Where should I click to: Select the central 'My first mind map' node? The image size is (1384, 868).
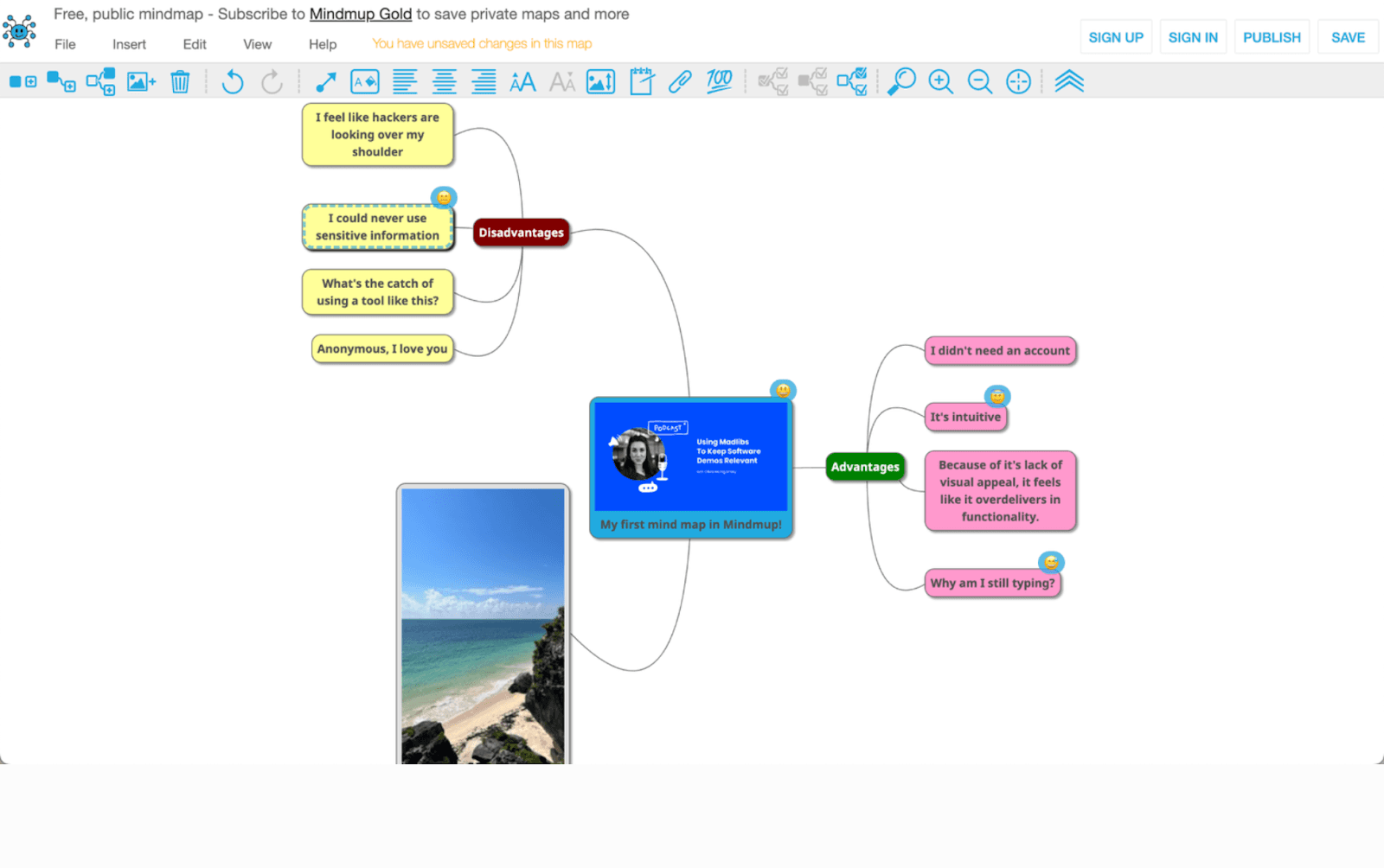[691, 468]
